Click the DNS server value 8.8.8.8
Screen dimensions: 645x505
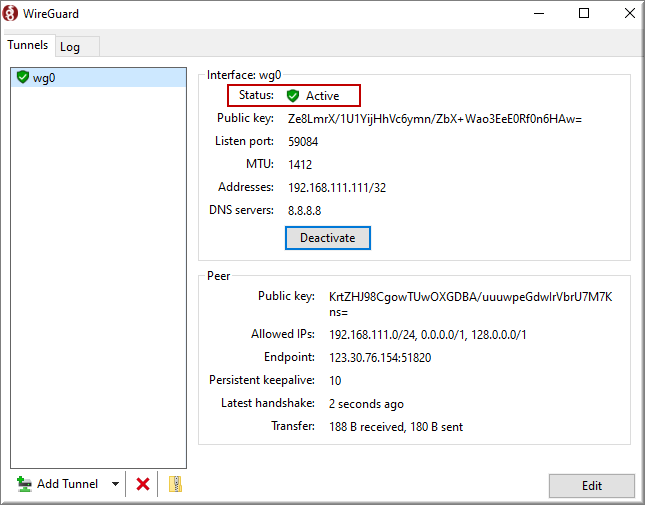coord(304,211)
